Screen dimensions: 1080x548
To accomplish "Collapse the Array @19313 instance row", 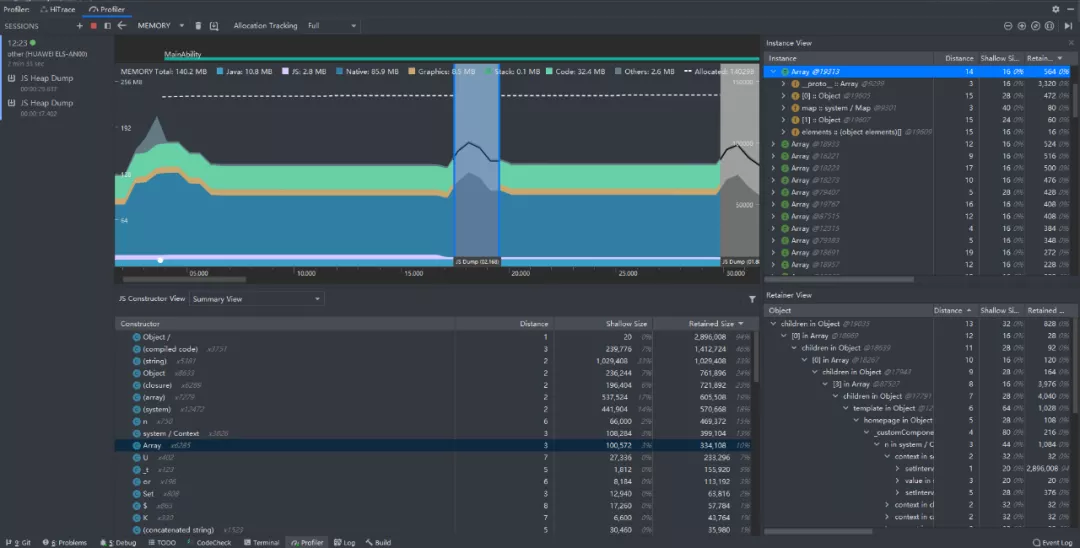I will (x=773, y=72).
